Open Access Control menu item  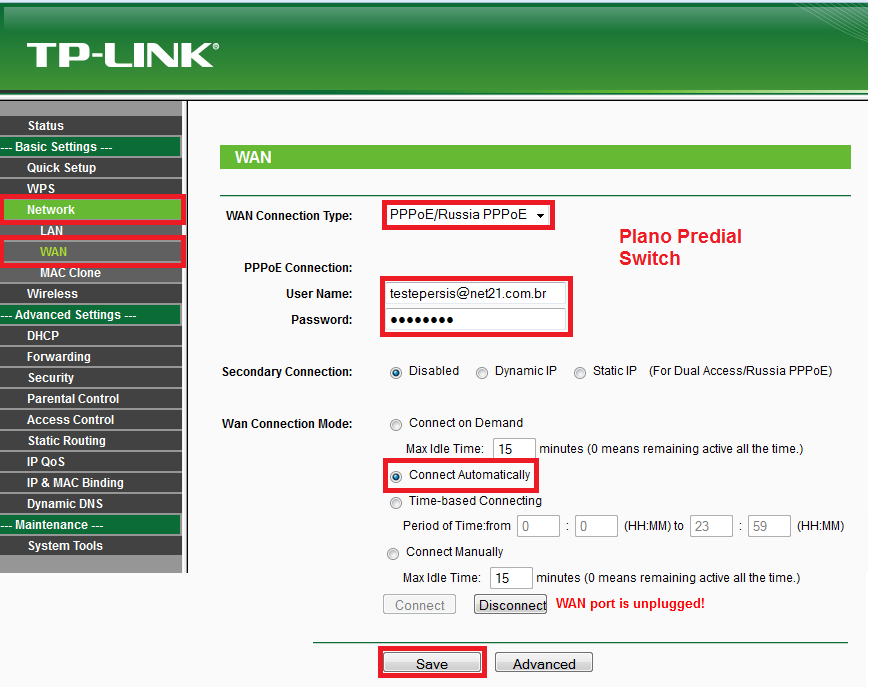(91, 419)
